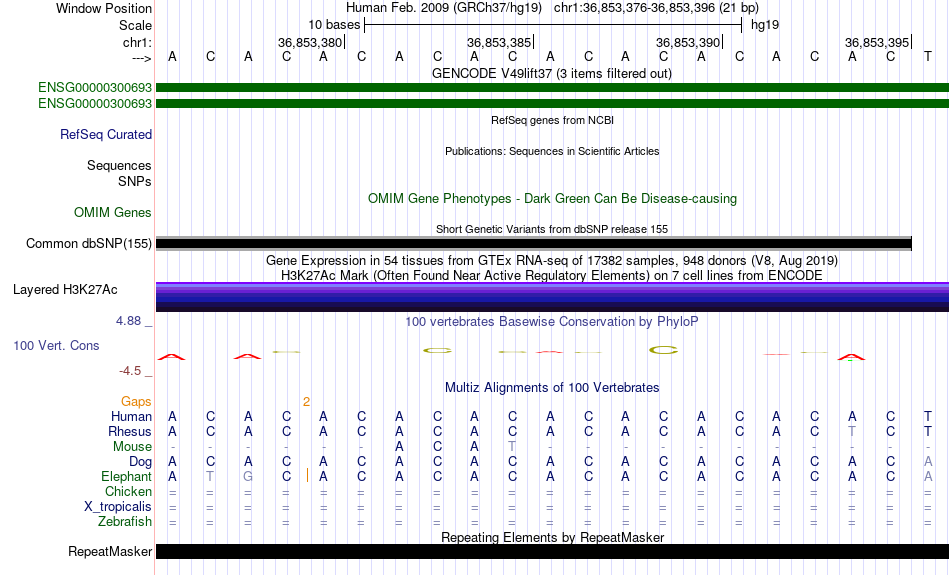Screen dimensions: 950x575
Task: Open Multiz Alignments of 100 Vertebrates title
Action: click(x=552, y=388)
